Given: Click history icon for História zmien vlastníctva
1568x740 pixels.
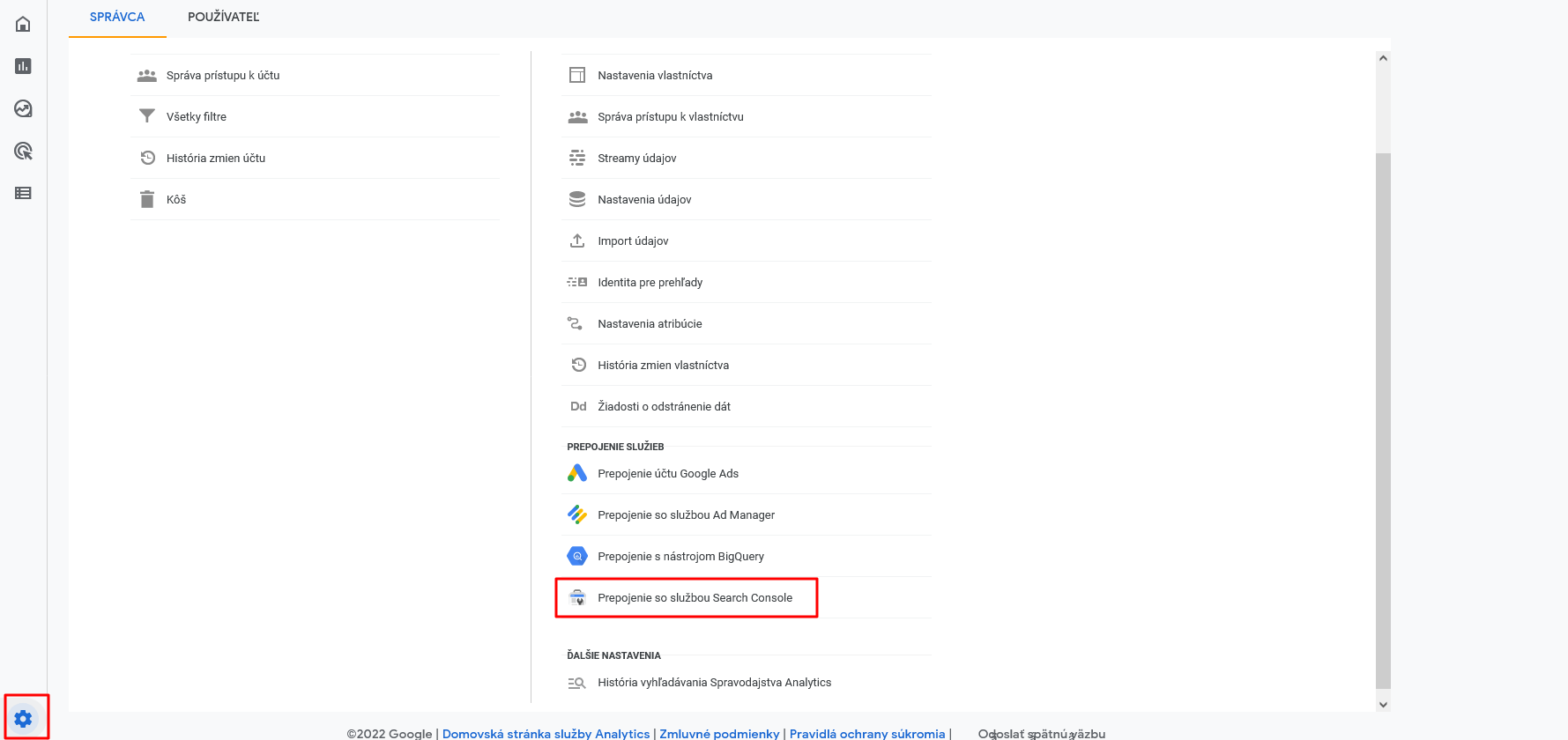Looking at the screenshot, I should 578,365.
